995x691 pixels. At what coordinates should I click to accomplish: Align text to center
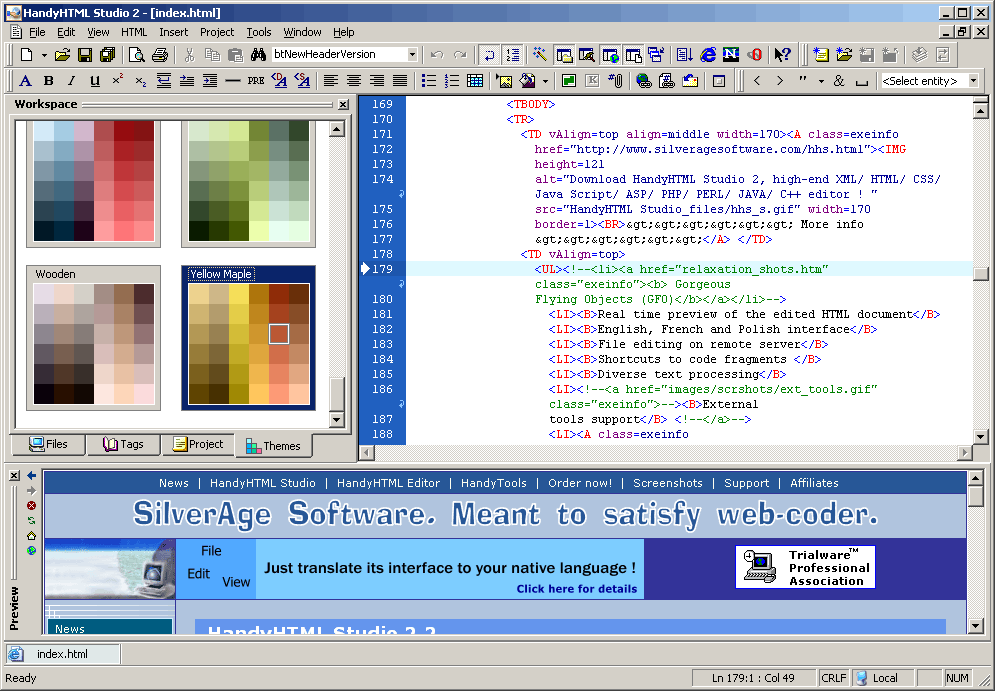353,81
